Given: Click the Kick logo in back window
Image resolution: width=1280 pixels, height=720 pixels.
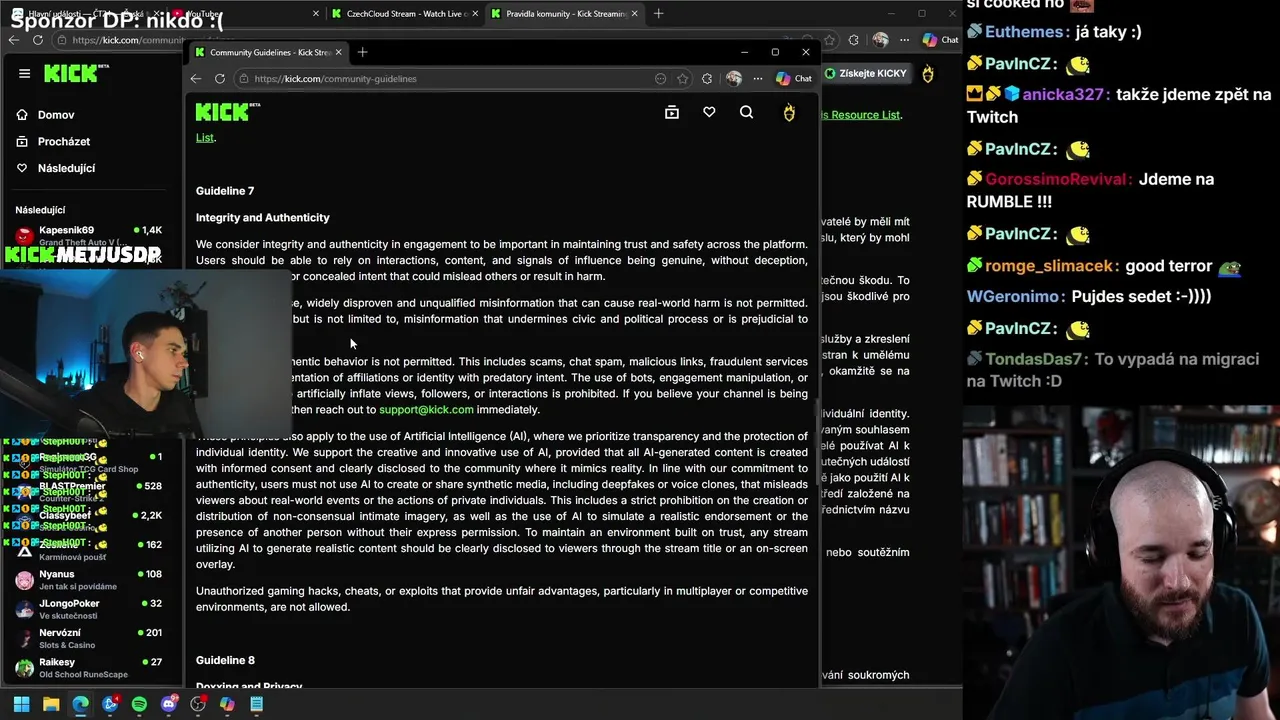Looking at the screenshot, I should (x=77, y=73).
